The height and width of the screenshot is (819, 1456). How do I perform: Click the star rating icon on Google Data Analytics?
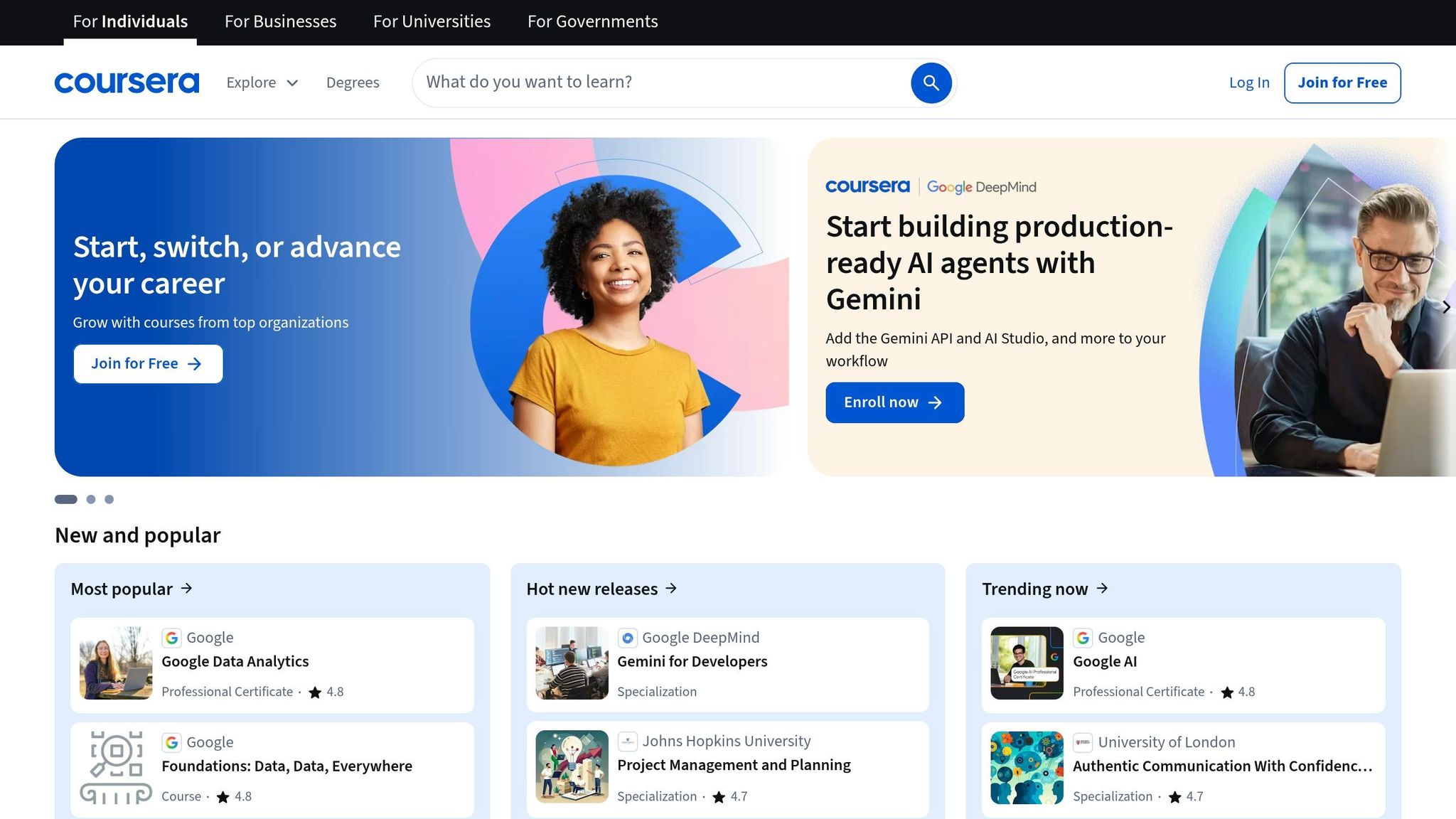315,691
